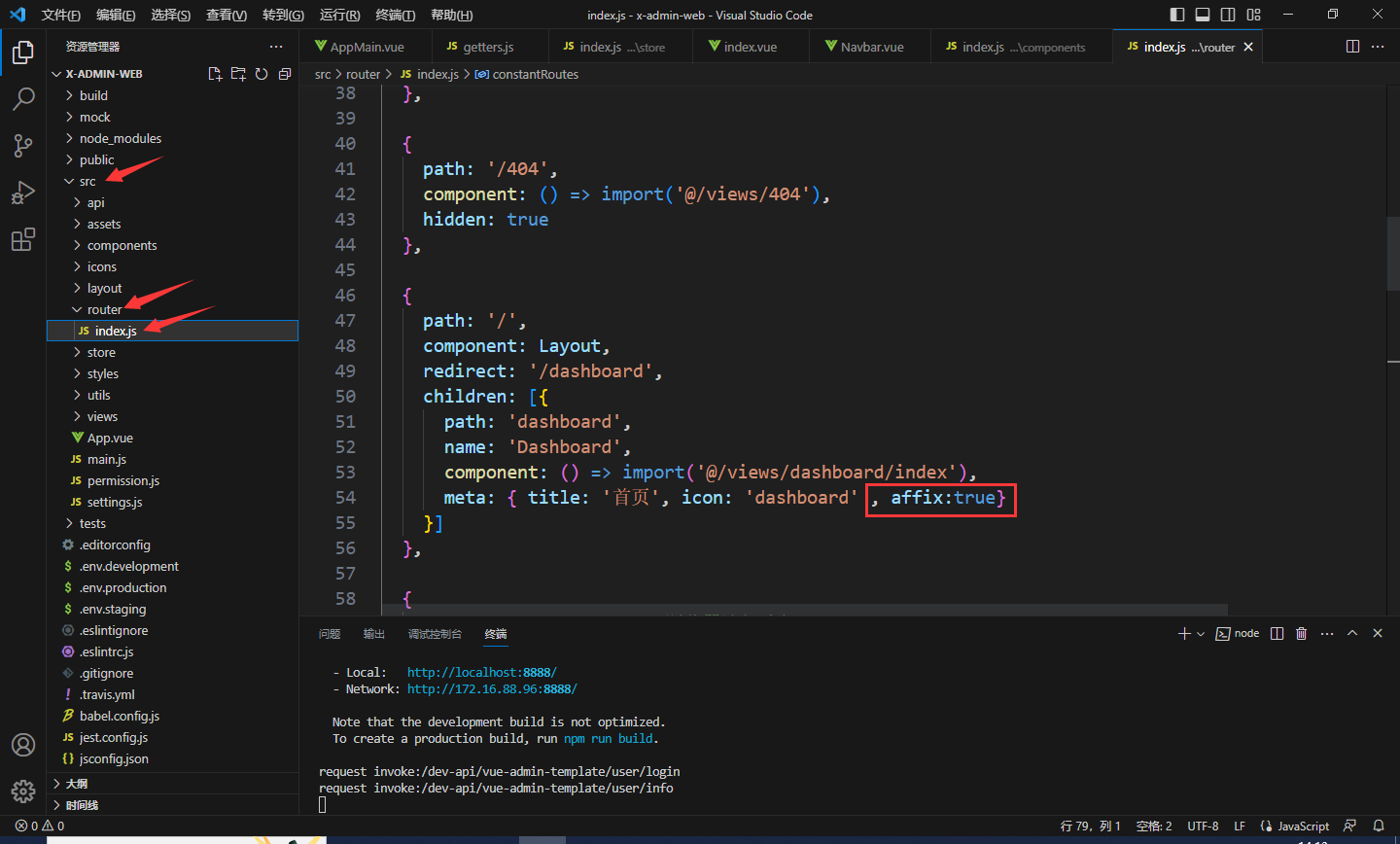1400x844 pixels.
Task: Open the 文件(F) menu
Action: click(x=60, y=15)
